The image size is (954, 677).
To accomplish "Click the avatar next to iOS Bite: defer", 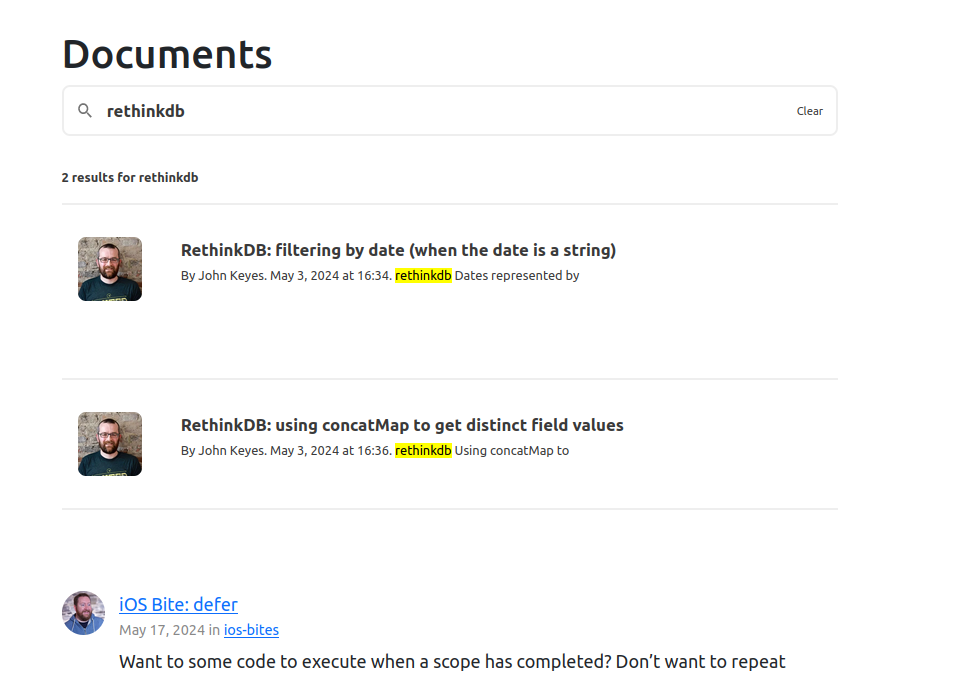I will click(83, 613).
